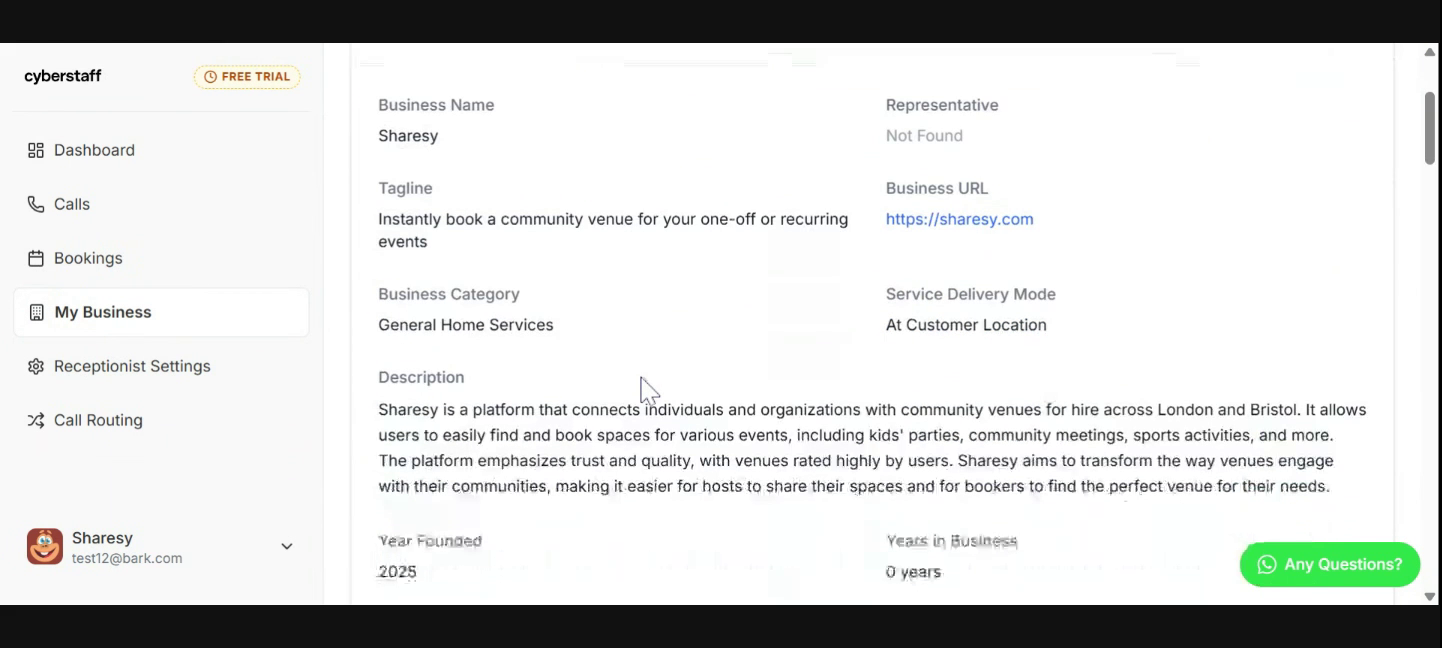Click the Call Routing shuffle icon
Screen dimensions: 1442x648
pos(36,420)
